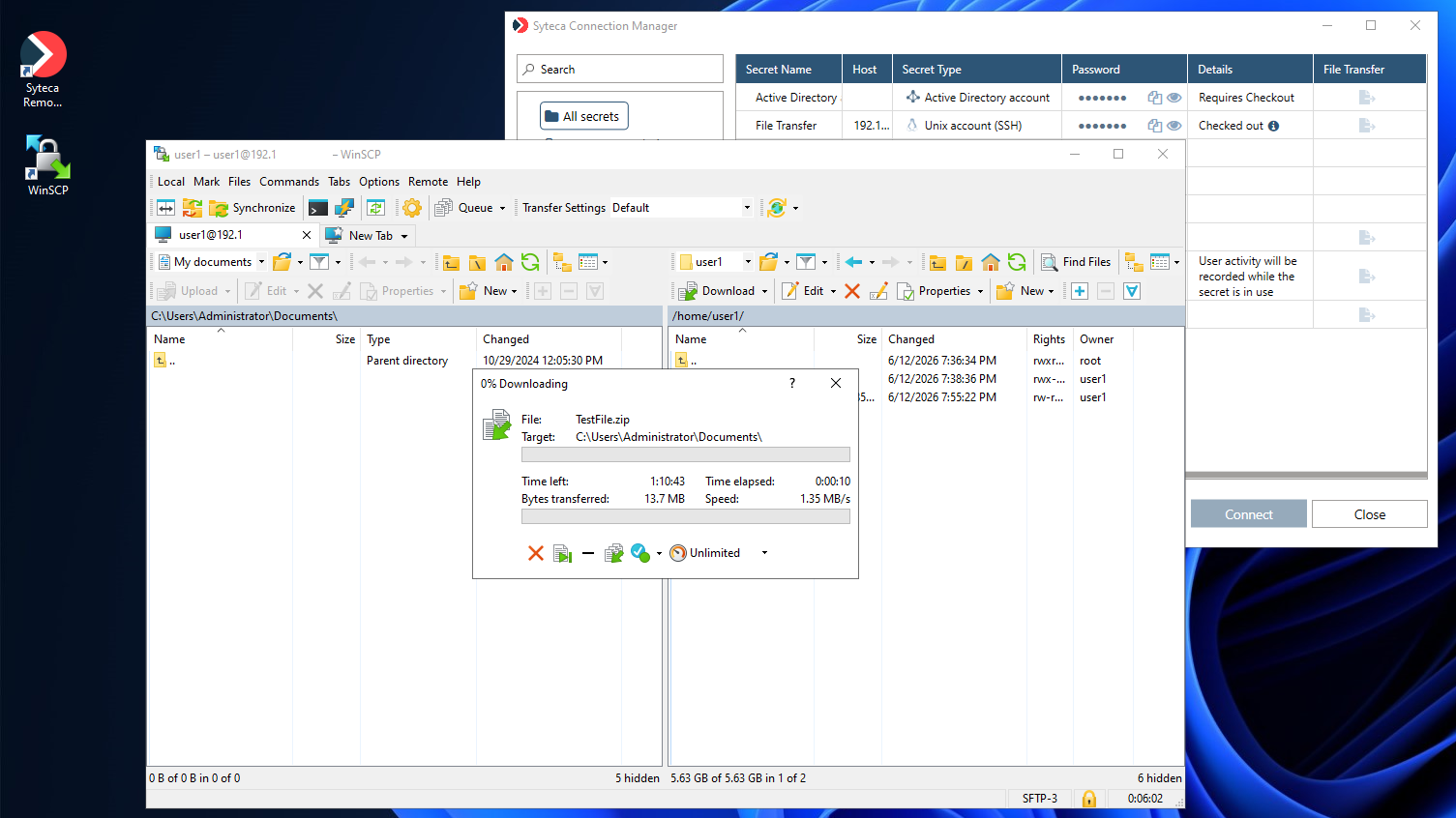Image resolution: width=1456 pixels, height=818 pixels.
Task: Open the Preferences gear icon
Action: (412, 208)
